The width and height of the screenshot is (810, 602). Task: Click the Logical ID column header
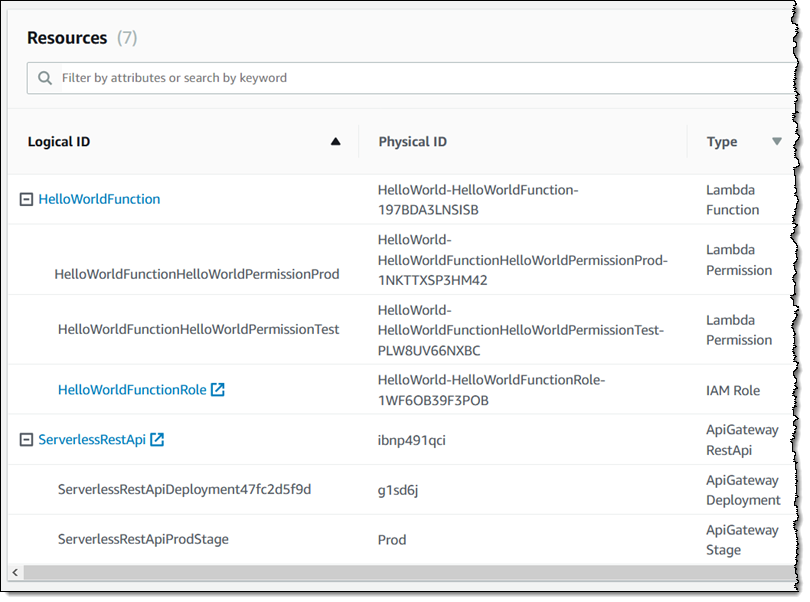tap(59, 142)
